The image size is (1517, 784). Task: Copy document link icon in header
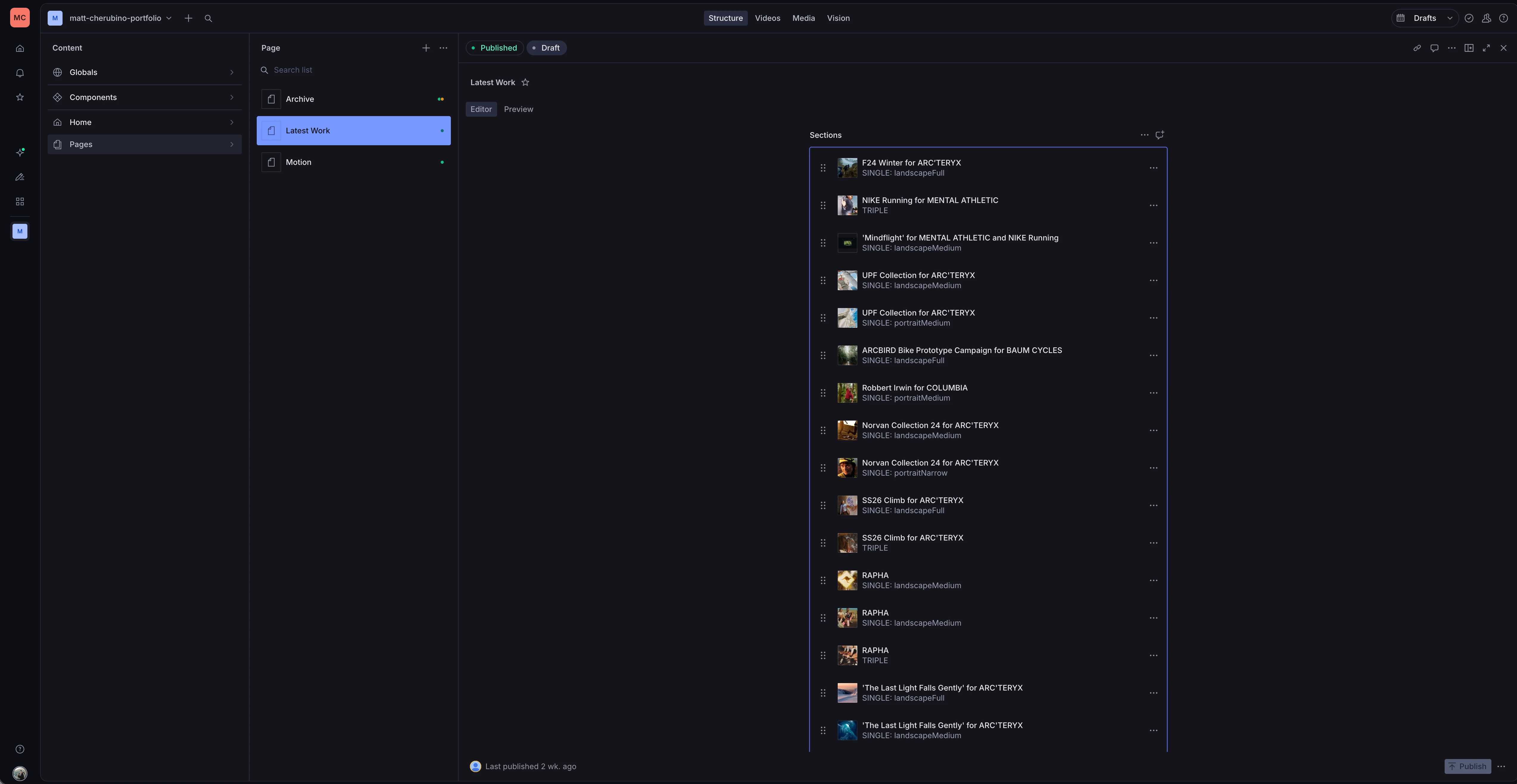[x=1417, y=48]
